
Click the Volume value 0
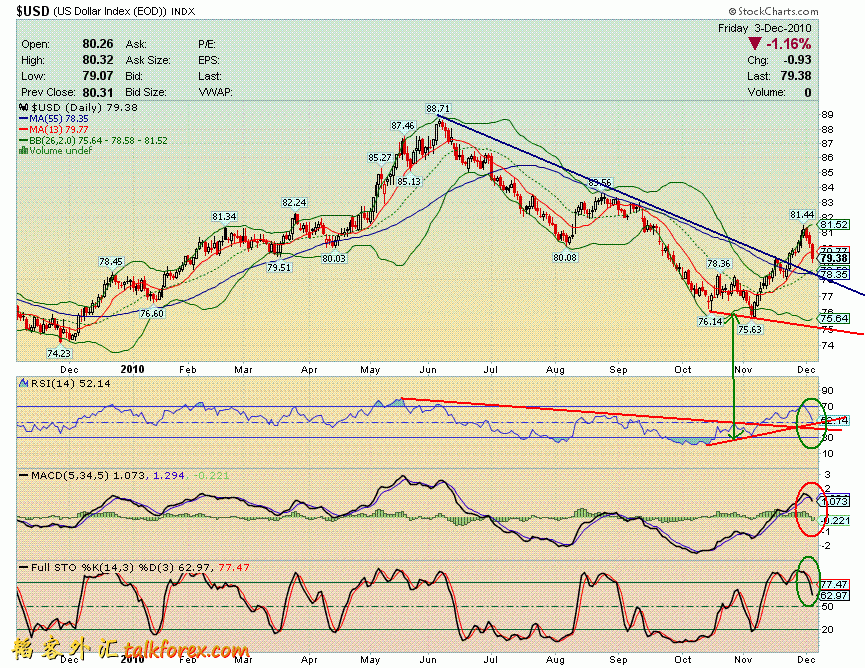click(x=808, y=92)
